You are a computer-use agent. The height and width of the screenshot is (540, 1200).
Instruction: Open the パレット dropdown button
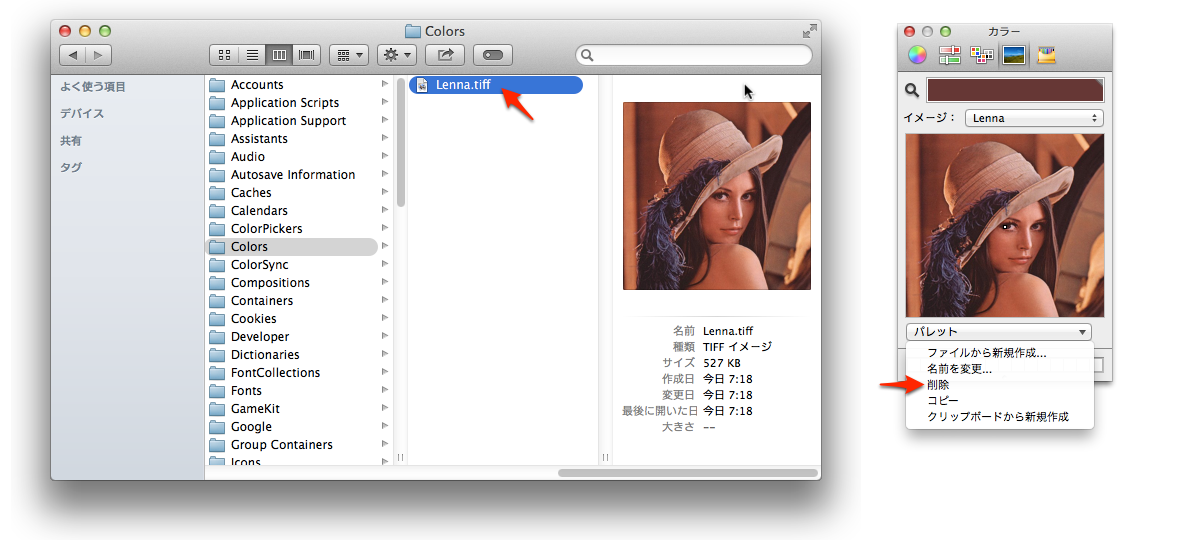tap(999, 332)
